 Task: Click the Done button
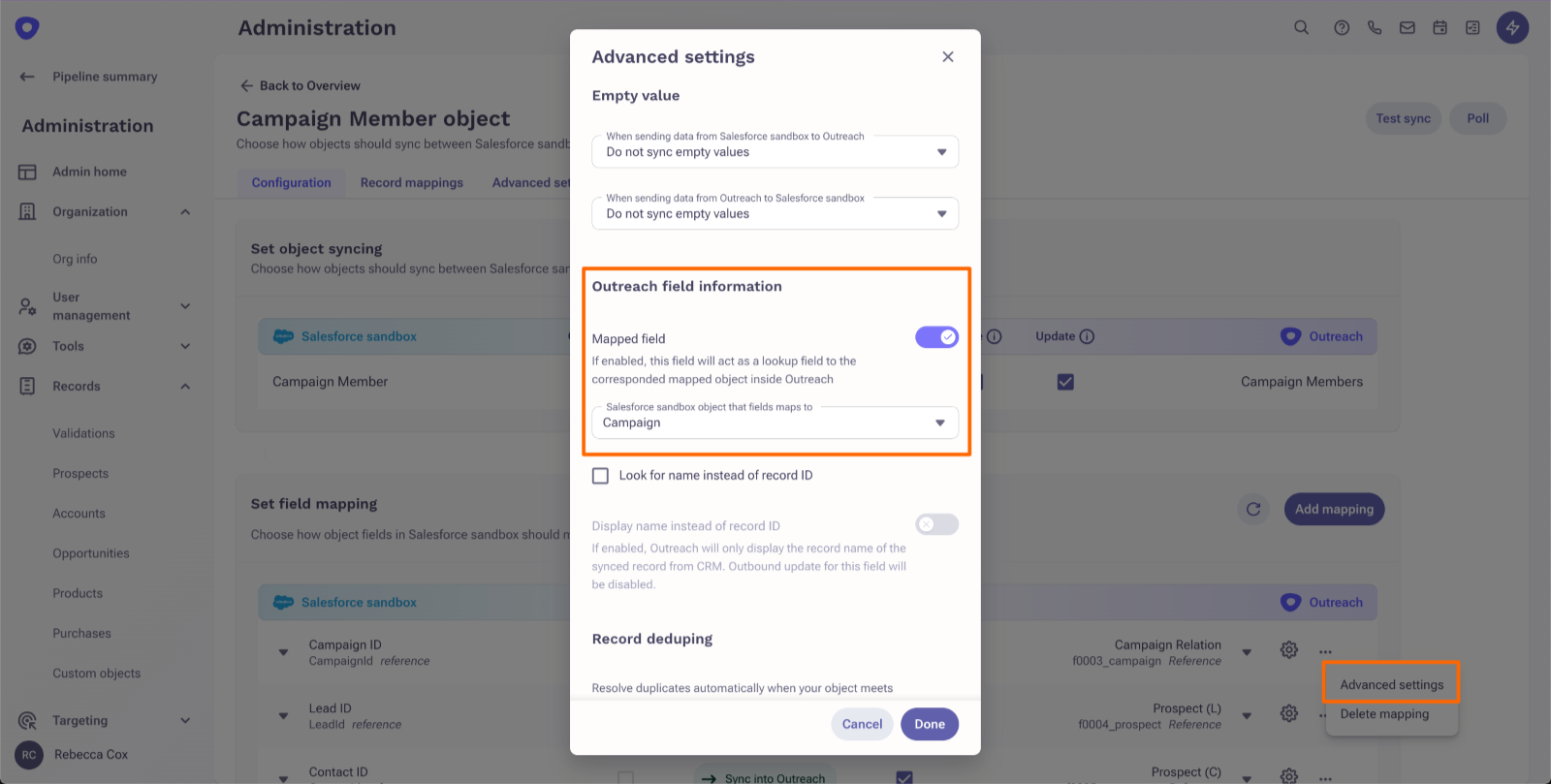(x=929, y=724)
